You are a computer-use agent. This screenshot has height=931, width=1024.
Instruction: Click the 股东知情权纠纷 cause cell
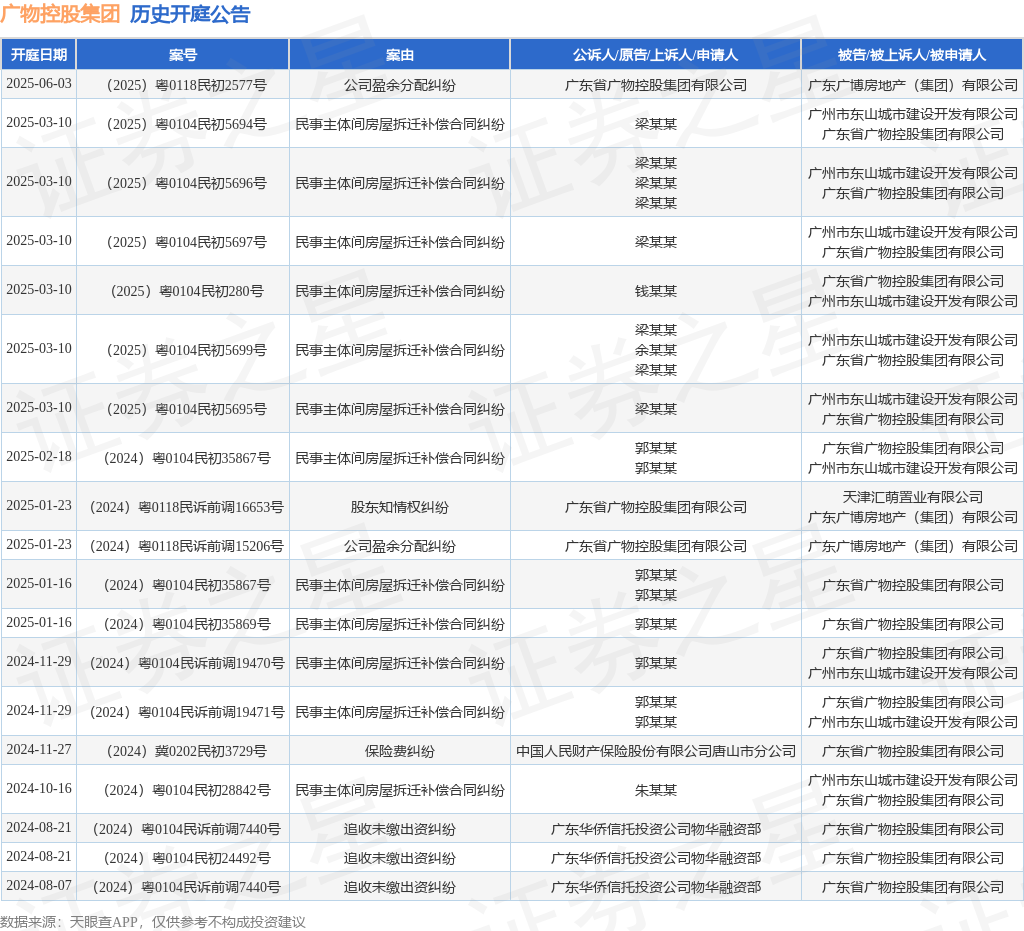point(400,507)
